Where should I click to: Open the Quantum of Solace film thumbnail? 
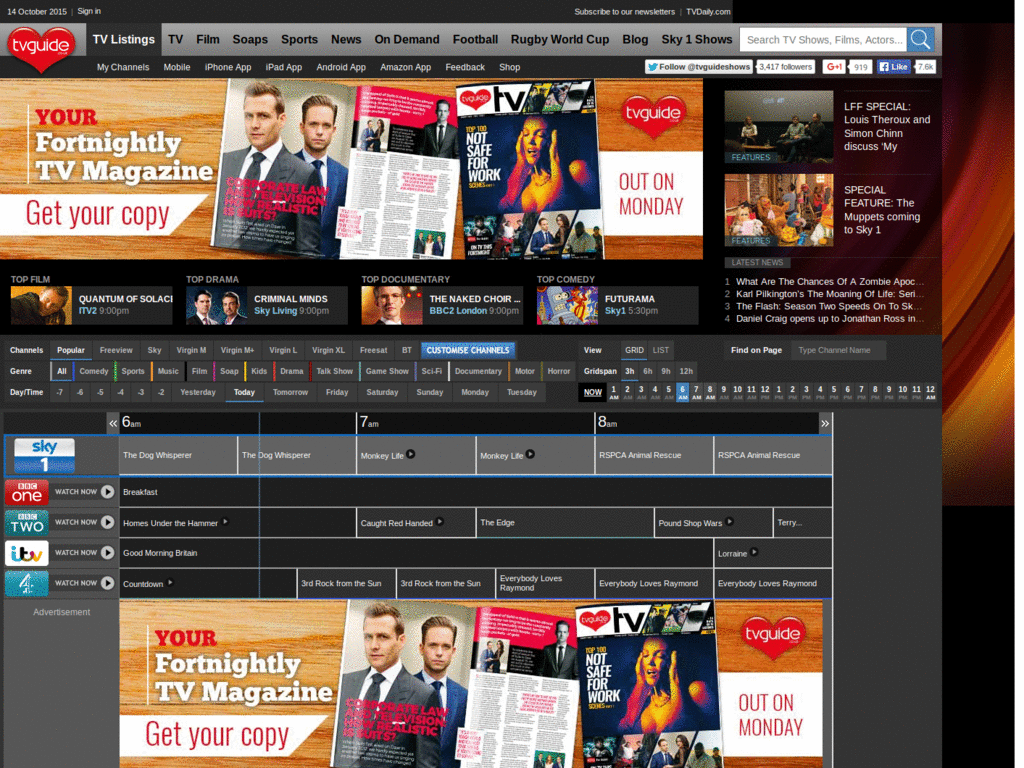coord(41,306)
